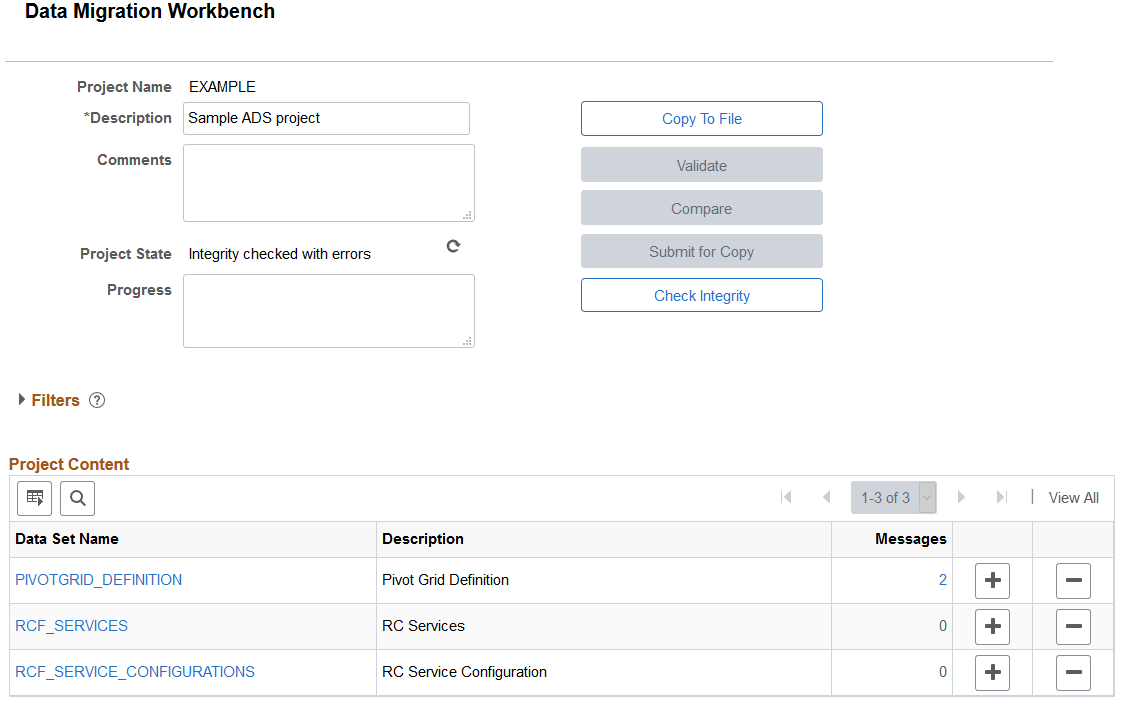This screenshot has width=1126, height=706.
Task: Add a row below PIVOTGRID_DEFINITION
Action: pyautogui.click(x=991, y=580)
